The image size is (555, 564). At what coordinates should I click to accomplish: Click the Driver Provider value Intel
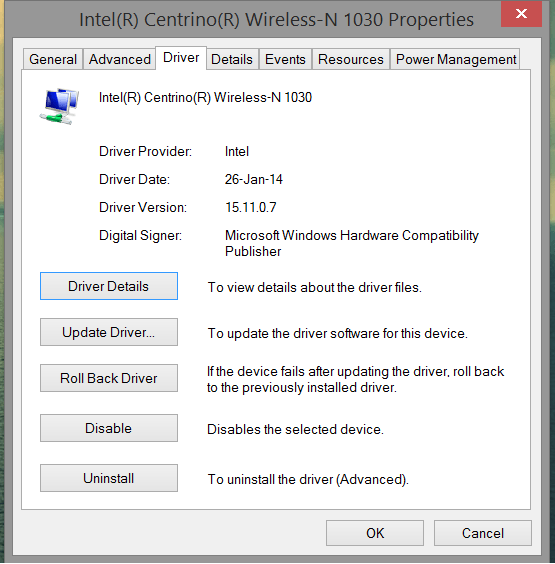point(237,151)
